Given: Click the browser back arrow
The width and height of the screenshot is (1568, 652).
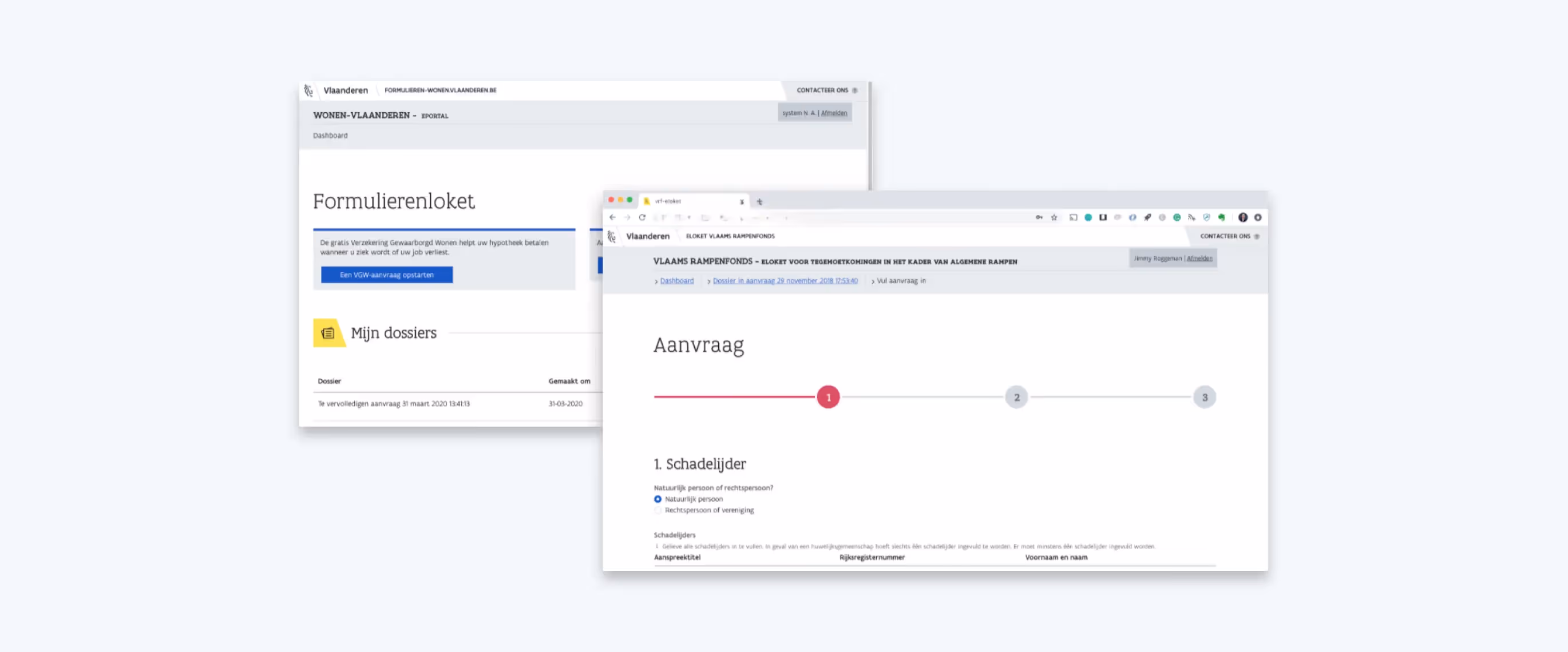Looking at the screenshot, I should pos(612,217).
